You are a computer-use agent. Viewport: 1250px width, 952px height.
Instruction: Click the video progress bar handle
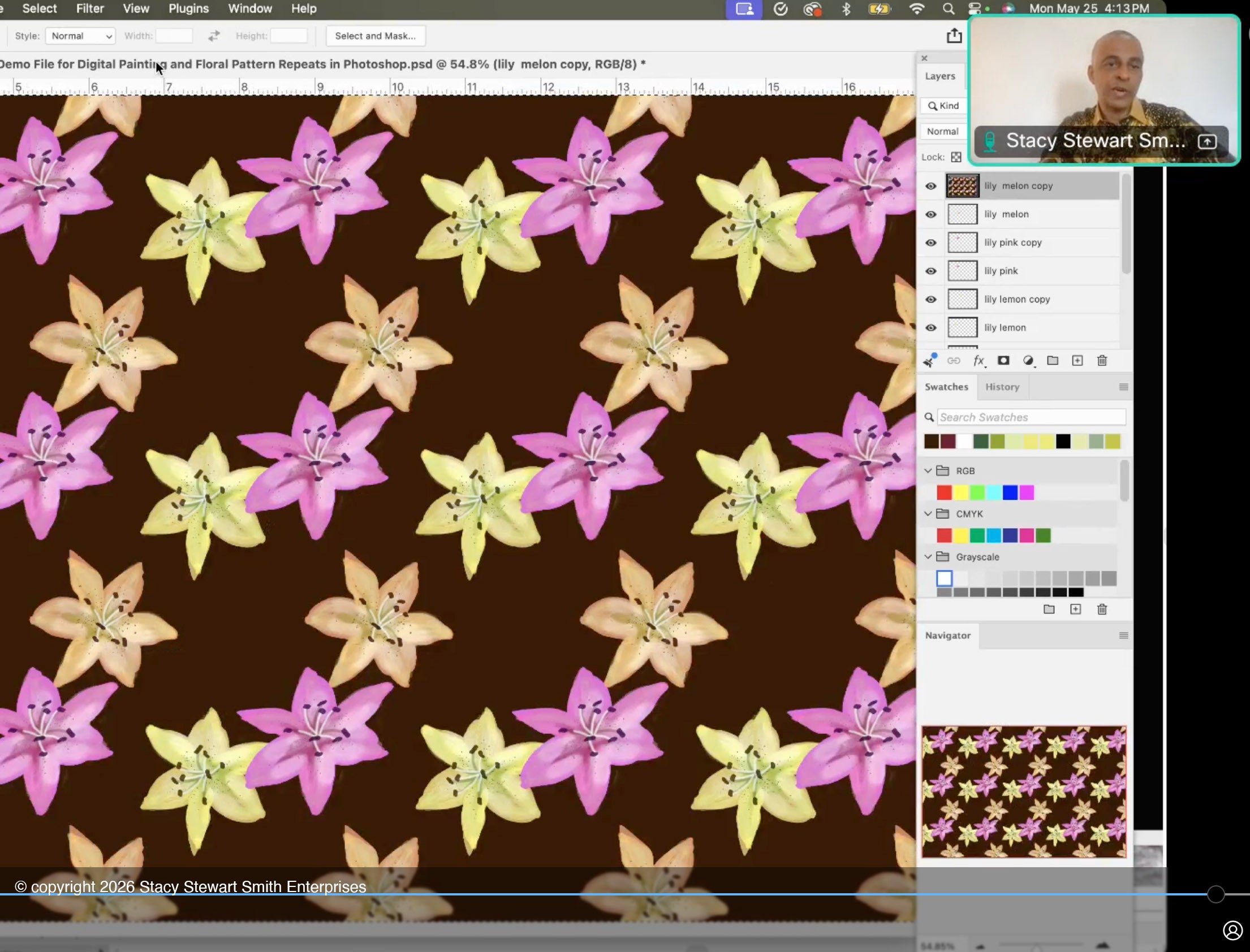coord(1215,894)
